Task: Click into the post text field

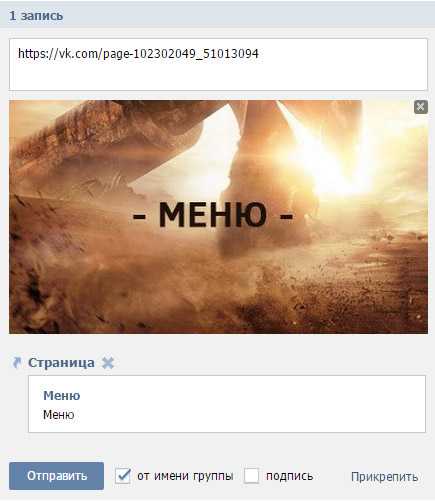Action: pyautogui.click(x=218, y=64)
